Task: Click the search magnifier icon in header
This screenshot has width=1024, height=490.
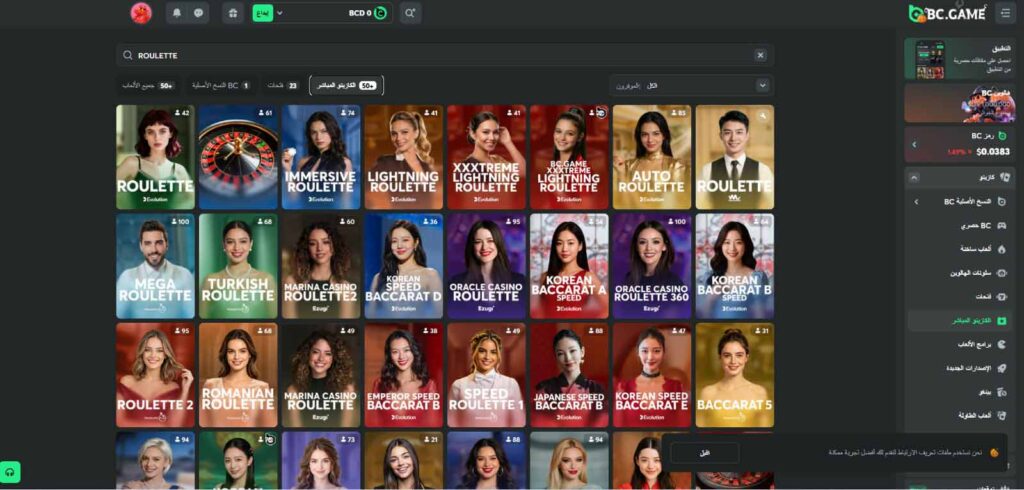Action: click(x=410, y=12)
